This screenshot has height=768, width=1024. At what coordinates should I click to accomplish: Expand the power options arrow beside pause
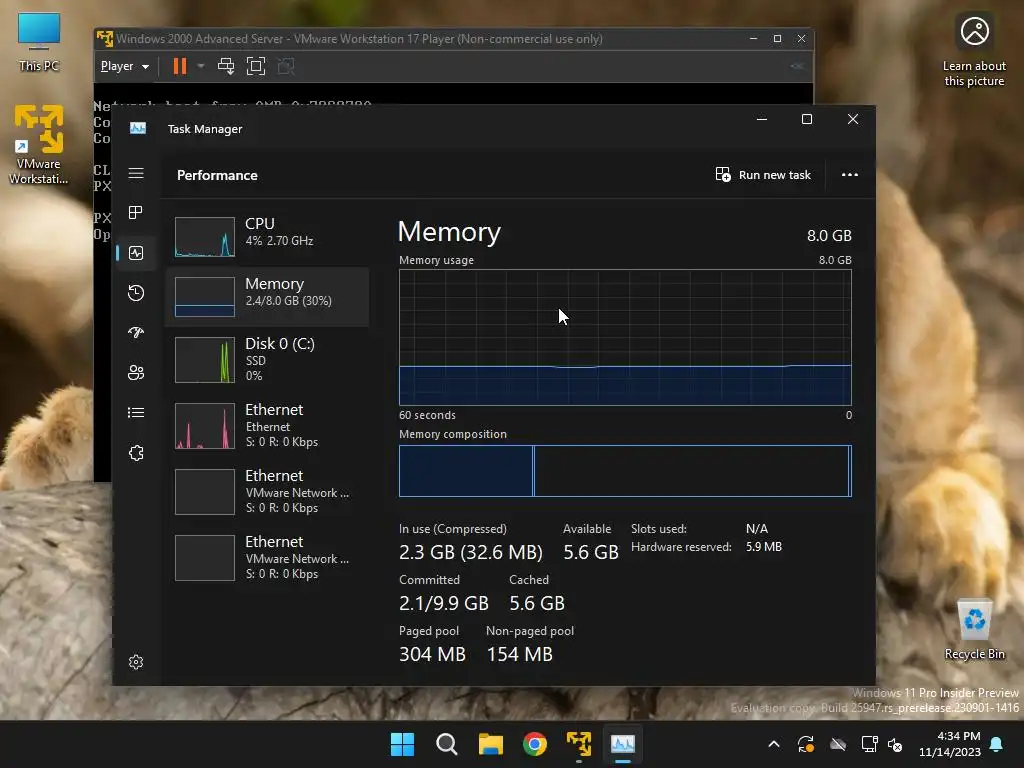[x=200, y=66]
